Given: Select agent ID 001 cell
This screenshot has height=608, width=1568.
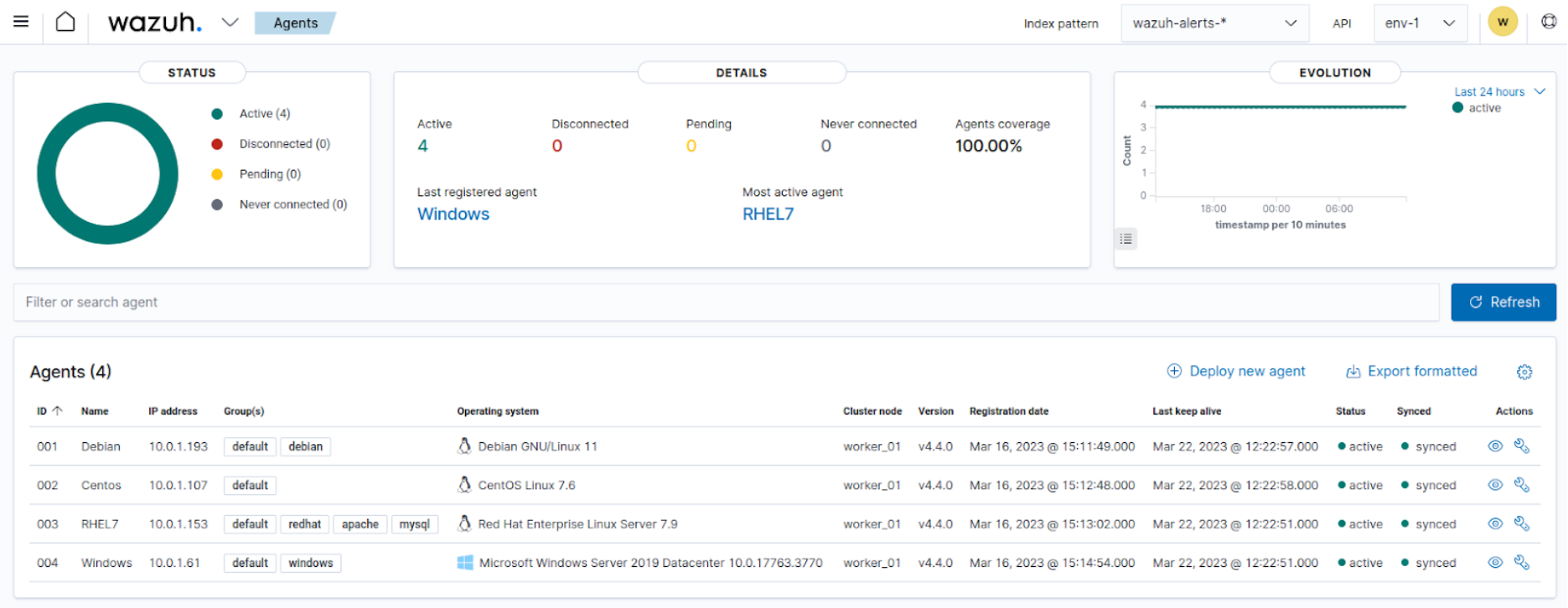Looking at the screenshot, I should (x=47, y=446).
